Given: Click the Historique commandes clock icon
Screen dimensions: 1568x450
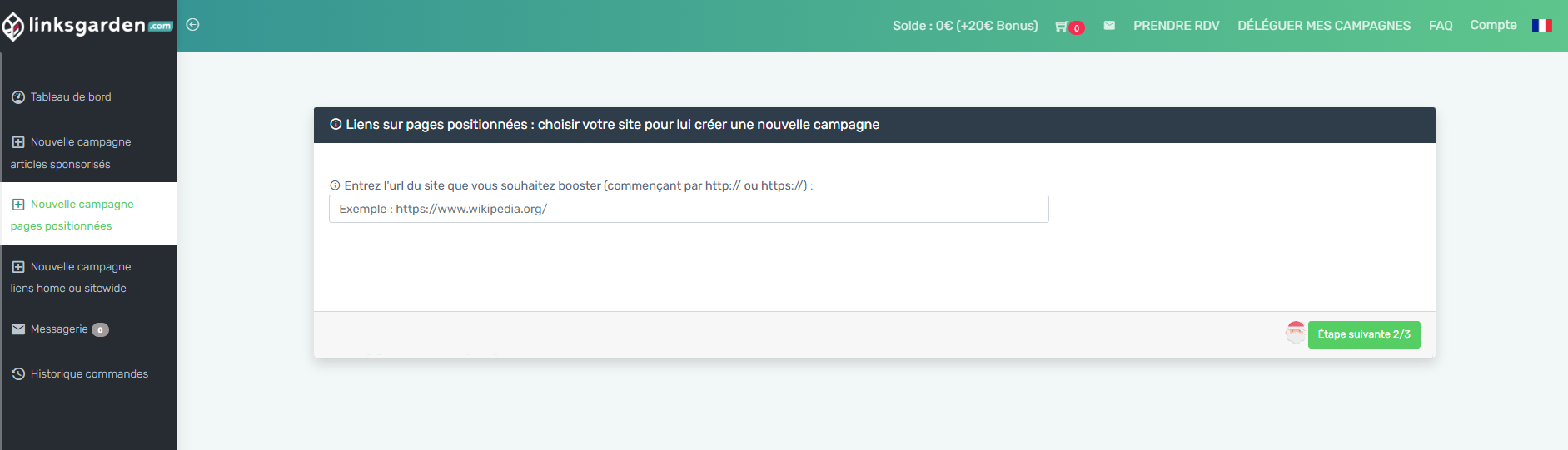Looking at the screenshot, I should (18, 374).
